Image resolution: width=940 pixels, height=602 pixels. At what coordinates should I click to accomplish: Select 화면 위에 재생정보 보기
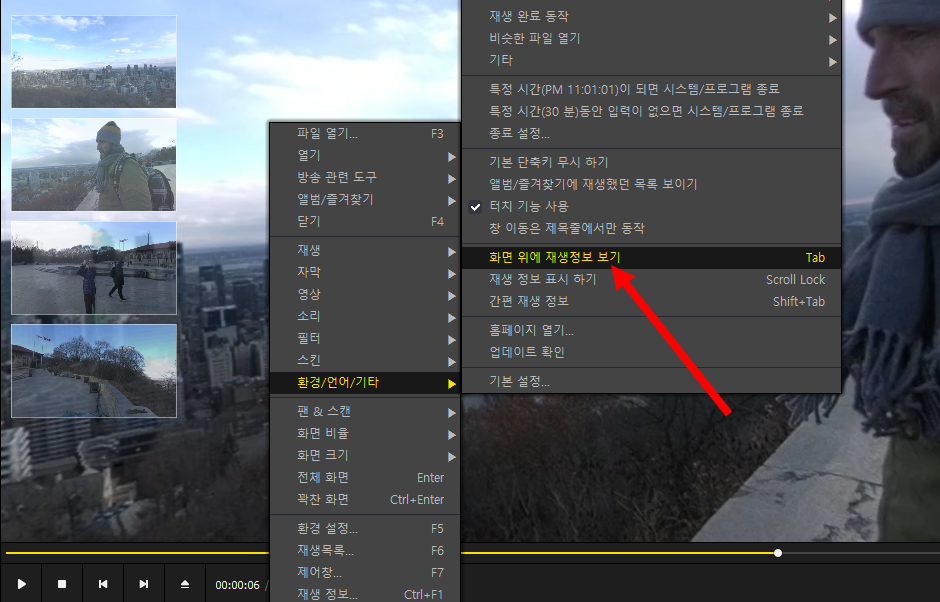point(652,258)
